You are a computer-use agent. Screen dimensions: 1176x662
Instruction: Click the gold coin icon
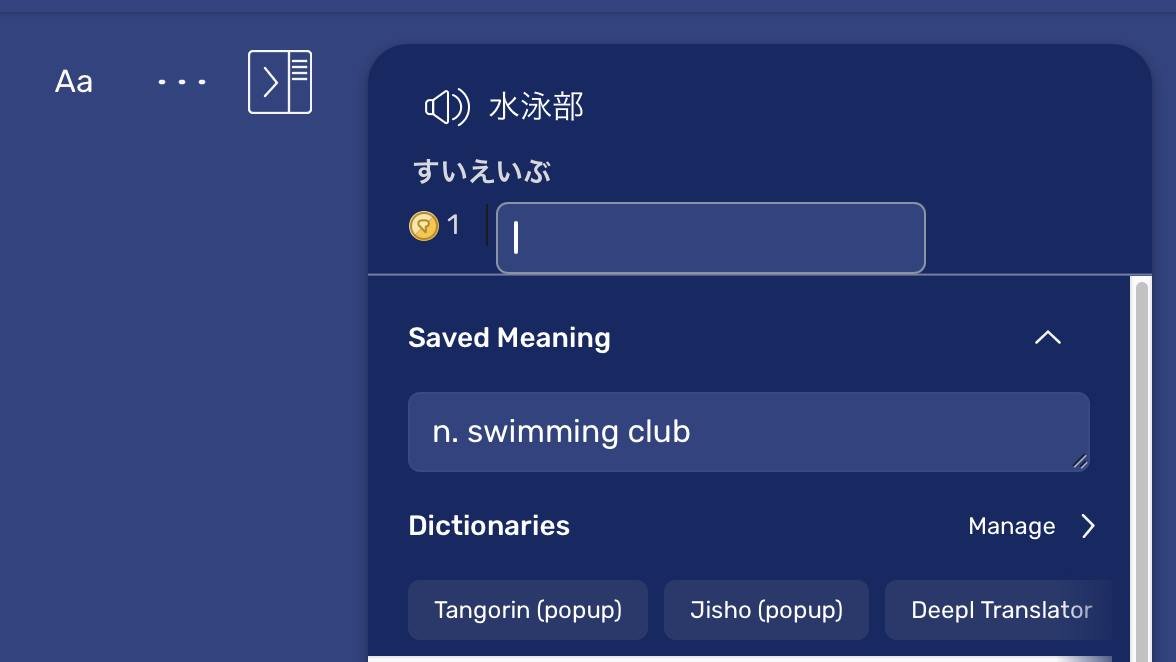click(424, 226)
